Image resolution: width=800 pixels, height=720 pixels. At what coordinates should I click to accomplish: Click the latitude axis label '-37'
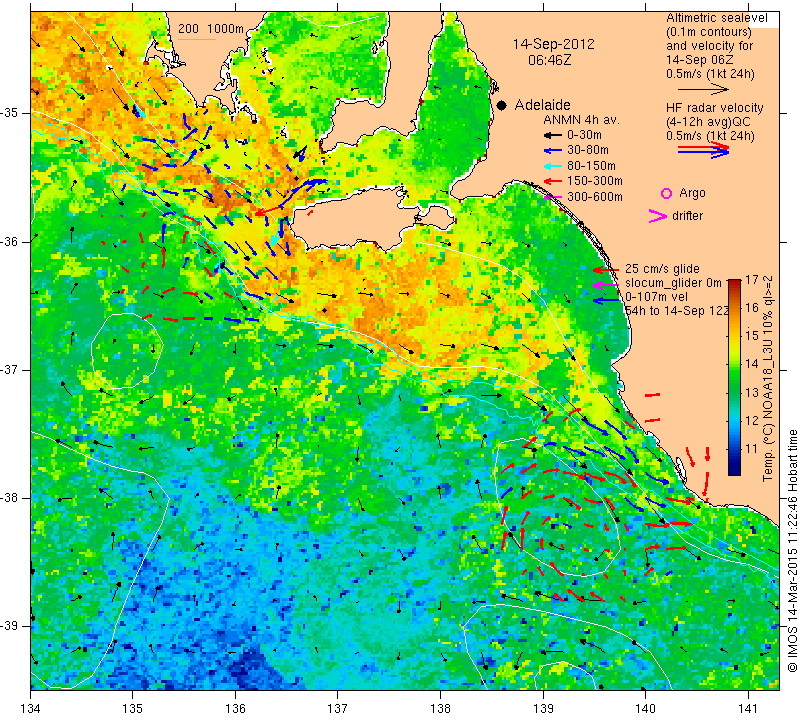[x=10, y=369]
